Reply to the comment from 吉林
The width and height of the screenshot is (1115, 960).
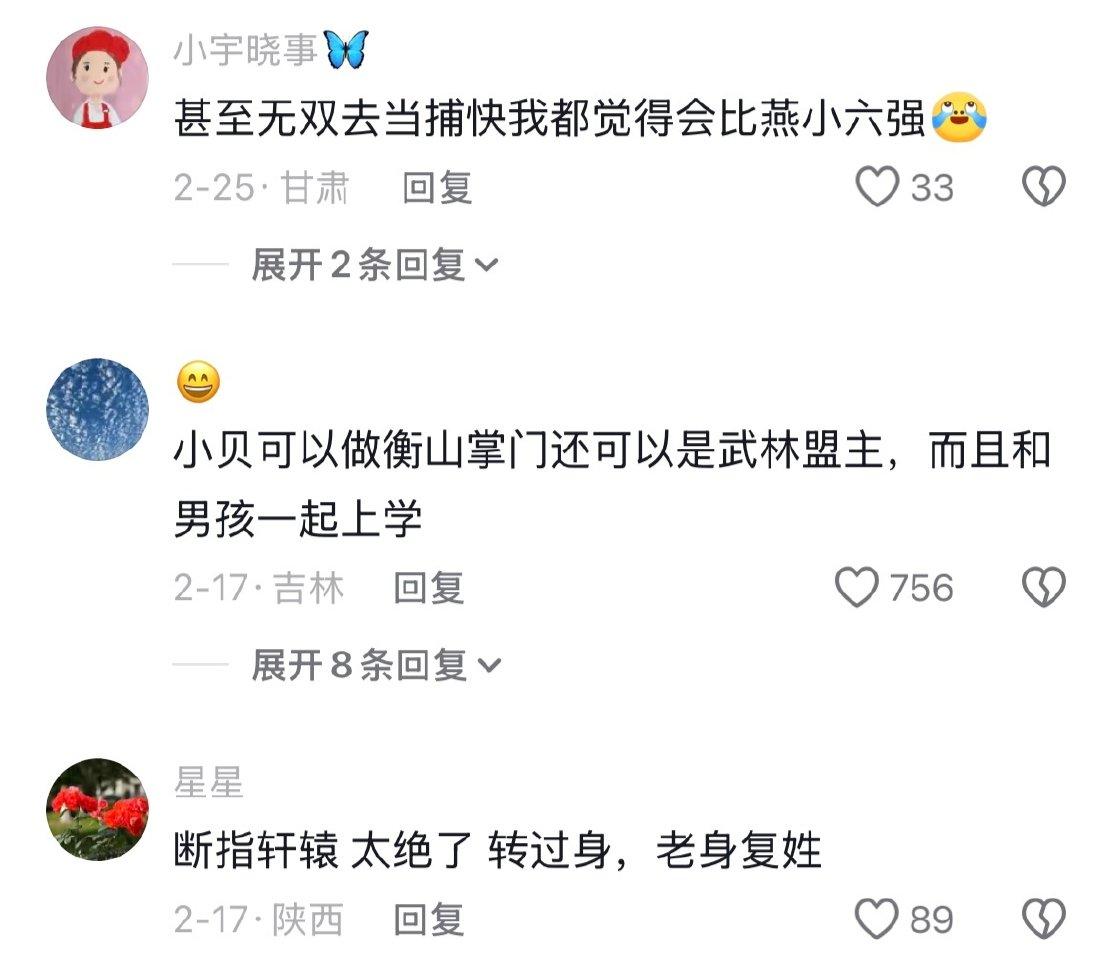429,588
